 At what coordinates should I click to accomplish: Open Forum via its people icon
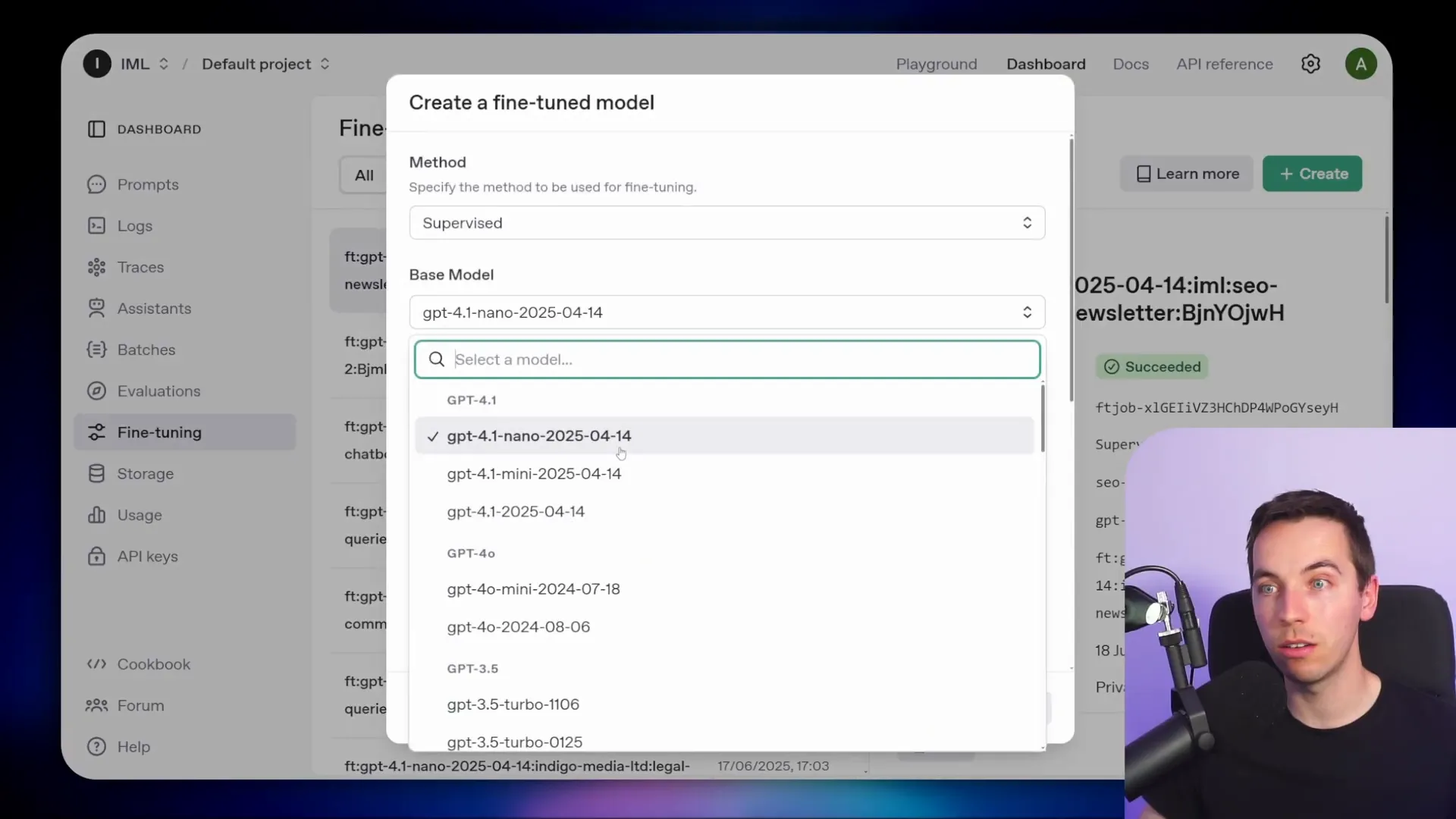pyautogui.click(x=96, y=705)
